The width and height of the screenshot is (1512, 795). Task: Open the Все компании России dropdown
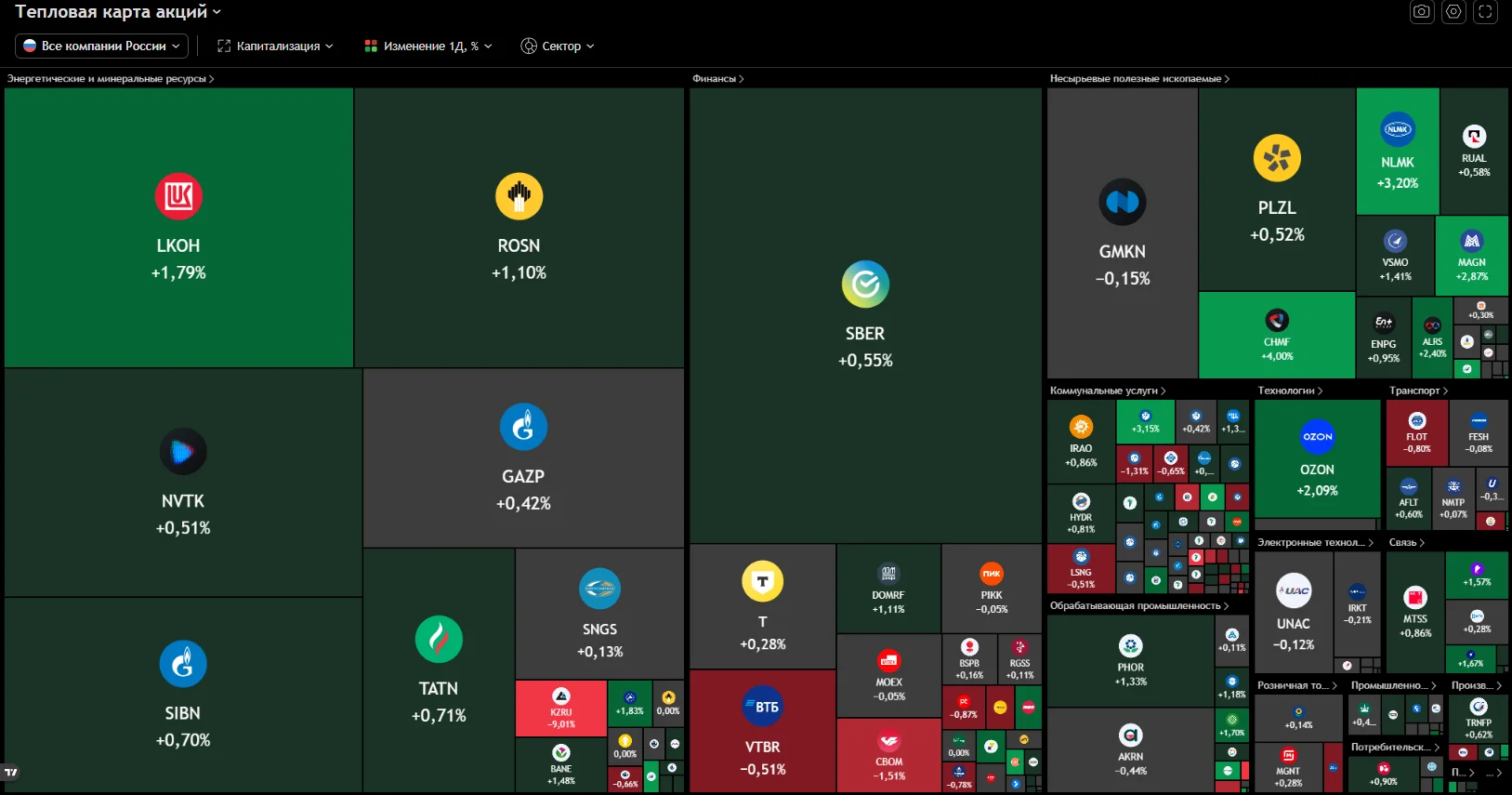pos(101,46)
